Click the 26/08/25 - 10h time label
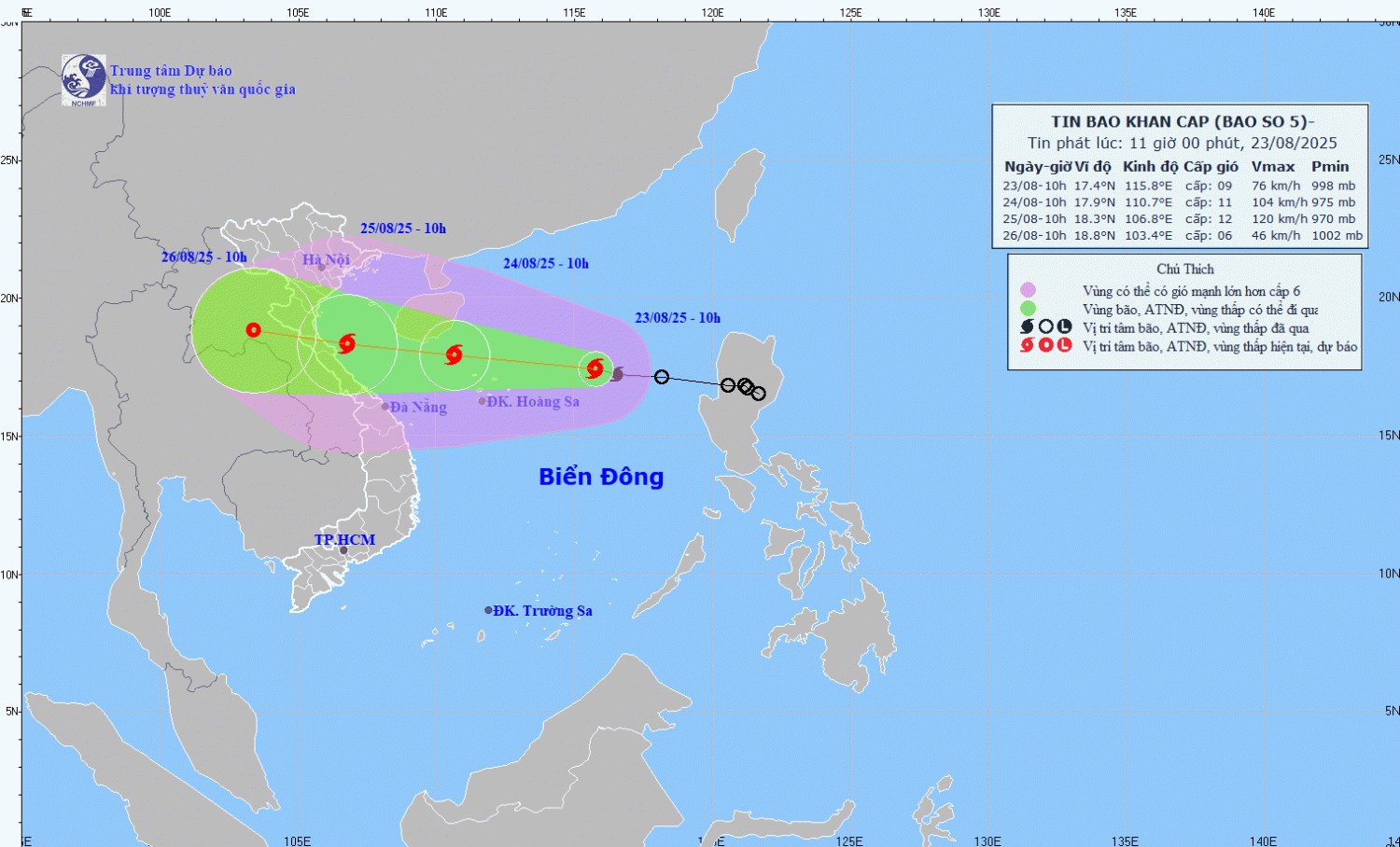The height and width of the screenshot is (847, 1400). click(204, 257)
